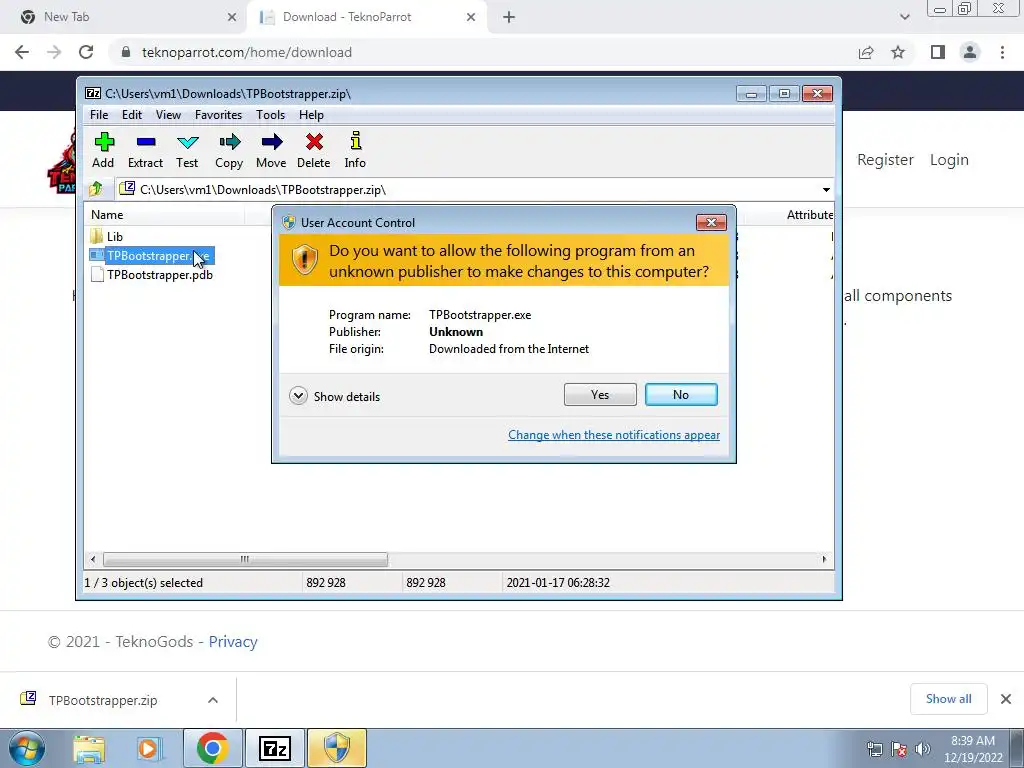Click the UAC shield taskbar icon

tap(337, 748)
